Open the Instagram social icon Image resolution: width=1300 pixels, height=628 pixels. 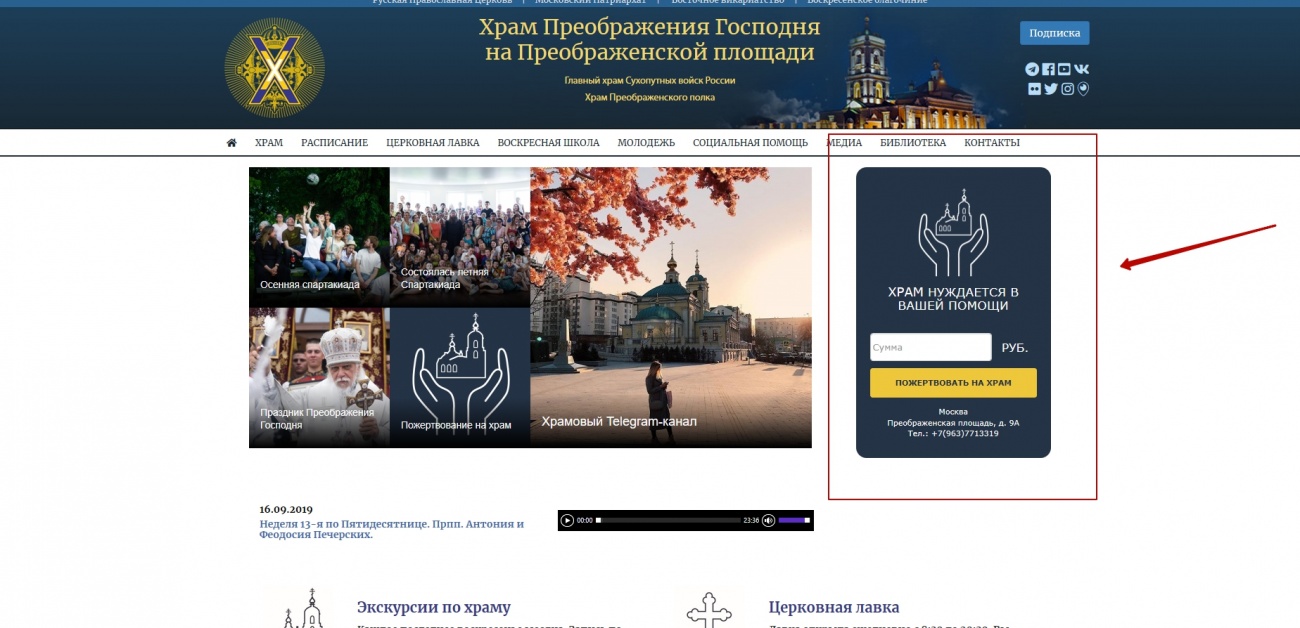1068,89
